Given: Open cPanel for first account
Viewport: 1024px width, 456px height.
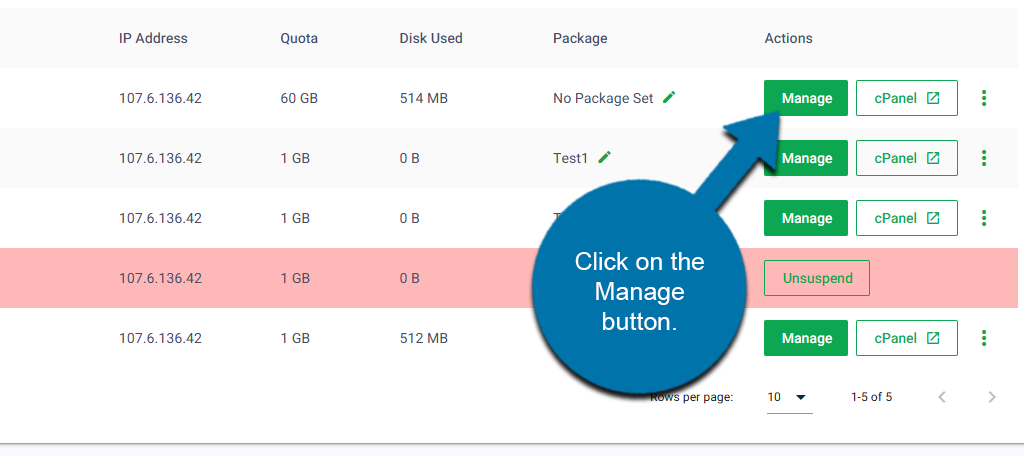Looking at the screenshot, I should pyautogui.click(x=907, y=98).
